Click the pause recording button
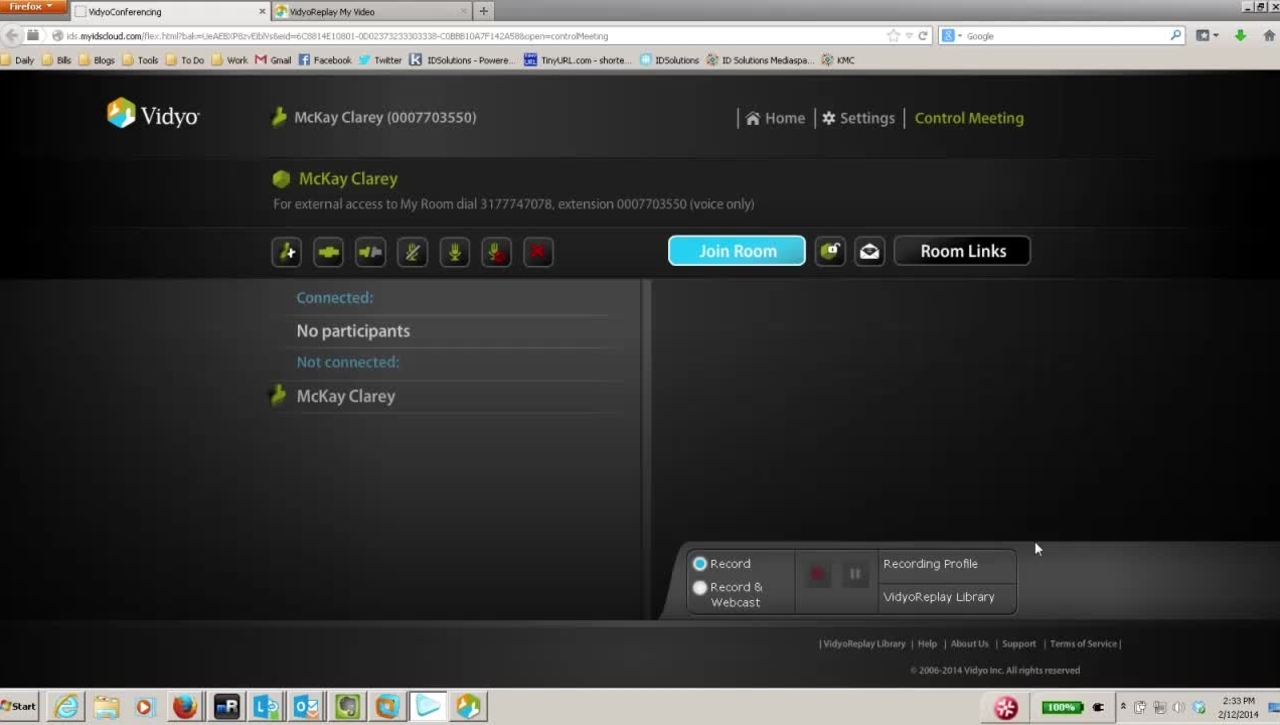 pos(855,574)
